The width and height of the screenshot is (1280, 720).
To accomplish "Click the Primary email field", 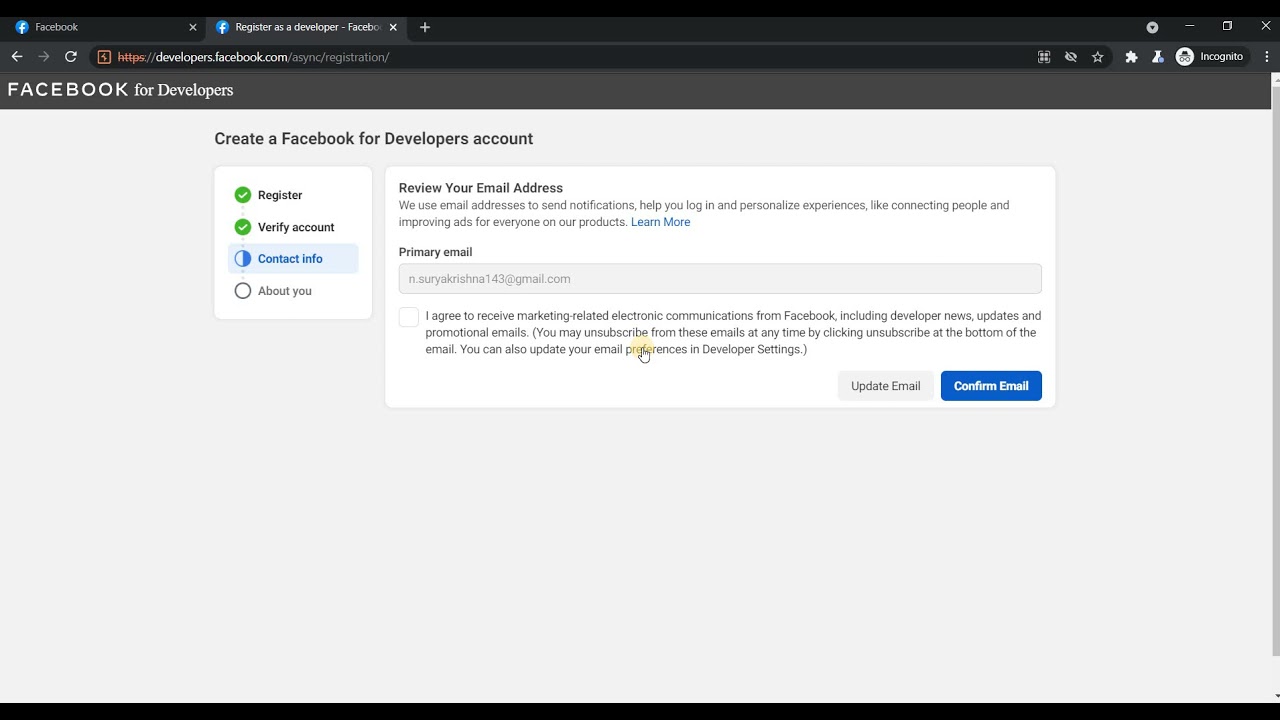I will [x=720, y=279].
